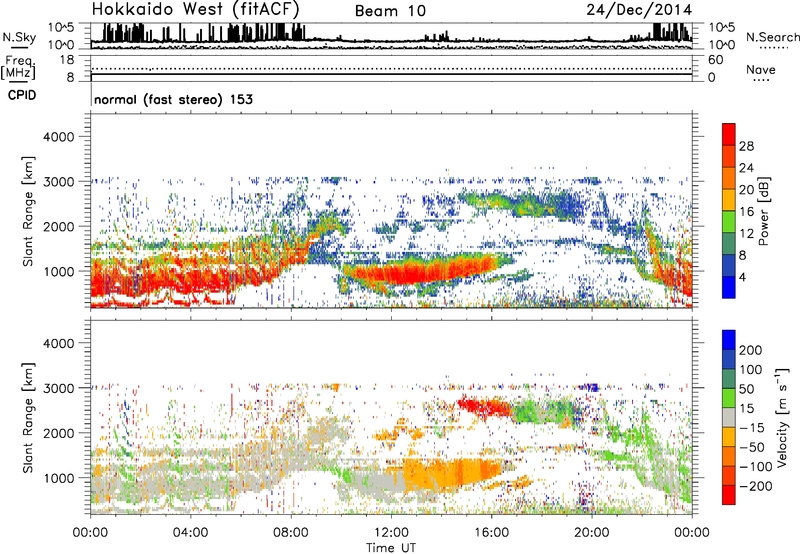Click the '50' value on Velocity color bar
Screen dimensions: 800x554
tap(746, 389)
